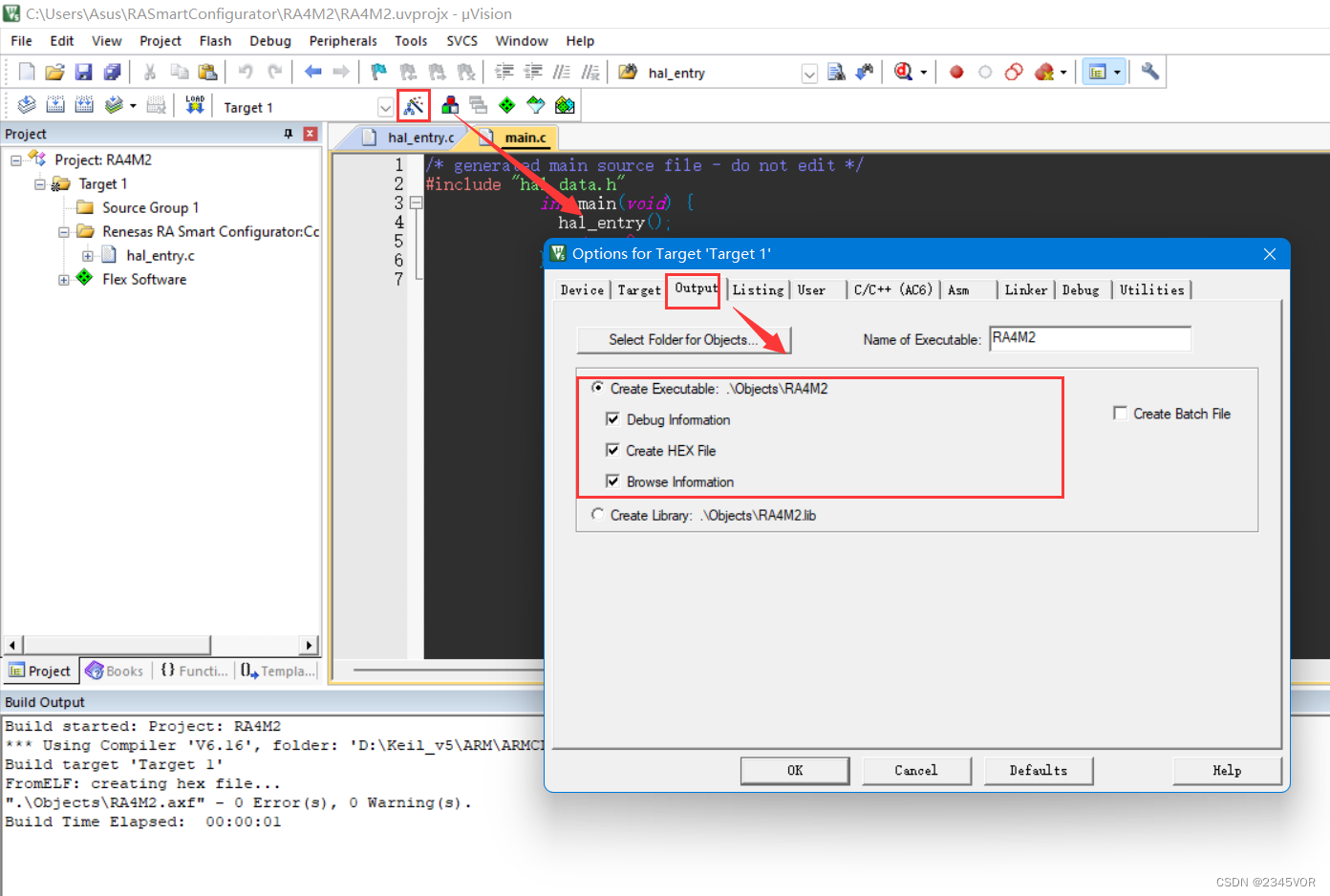Toggle the Browse Information checkbox

tap(612, 481)
